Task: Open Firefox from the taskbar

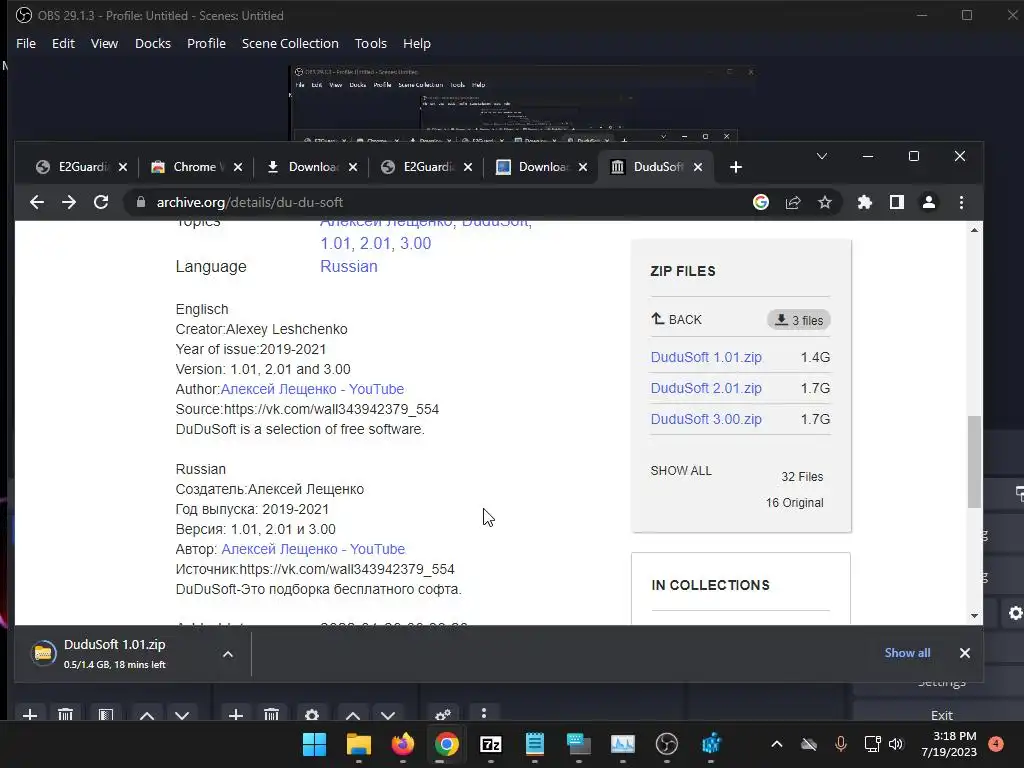Action: pyautogui.click(x=402, y=744)
